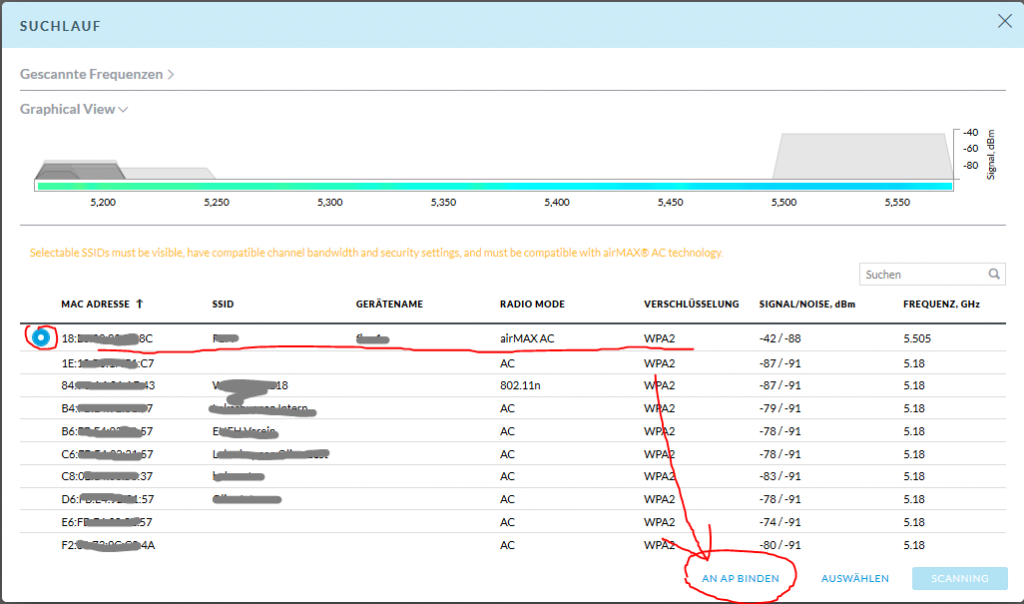Click the MAC address starting with D6:
This screenshot has height=604, width=1024.
click(108, 499)
